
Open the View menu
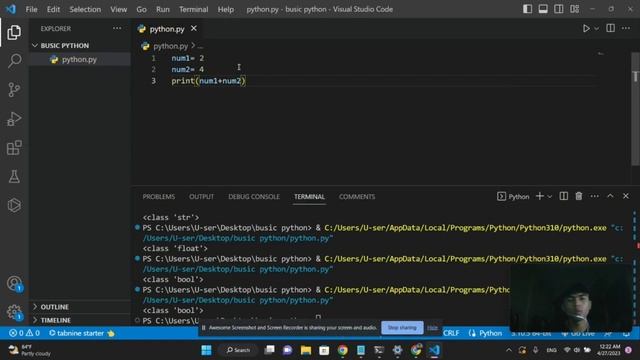coord(118,9)
